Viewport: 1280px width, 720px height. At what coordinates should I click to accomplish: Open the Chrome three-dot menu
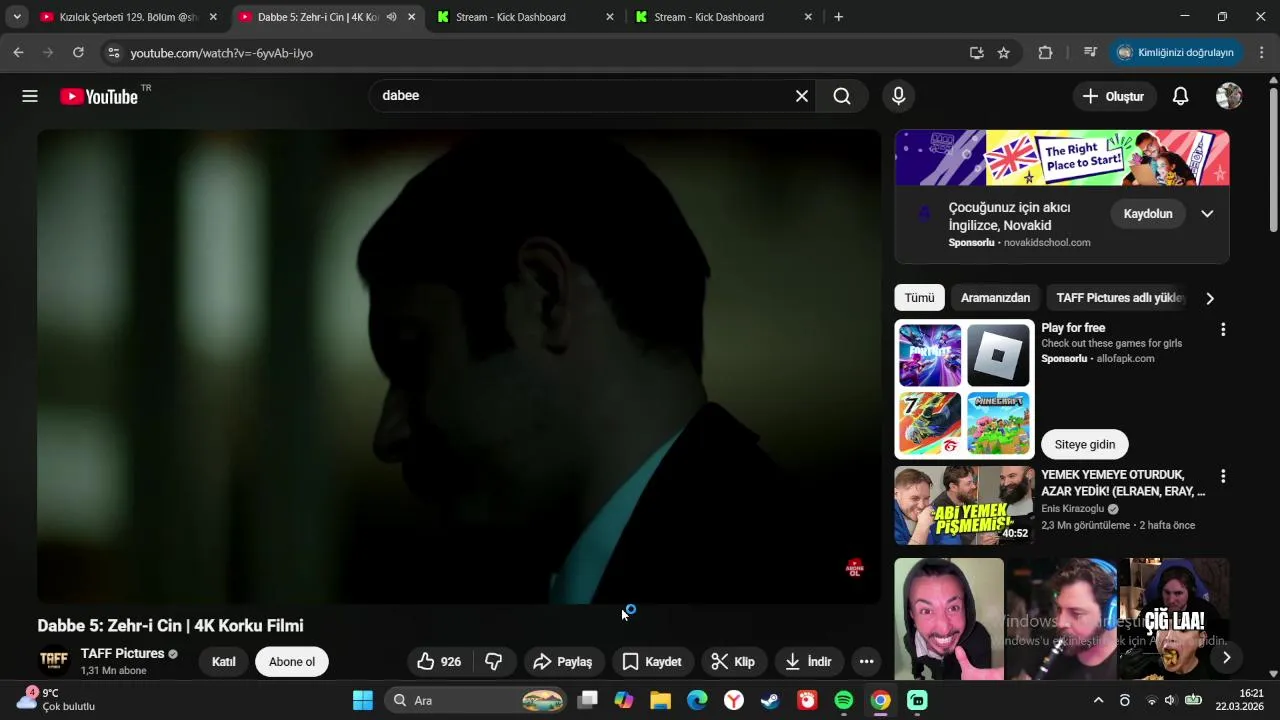pyautogui.click(x=1262, y=53)
